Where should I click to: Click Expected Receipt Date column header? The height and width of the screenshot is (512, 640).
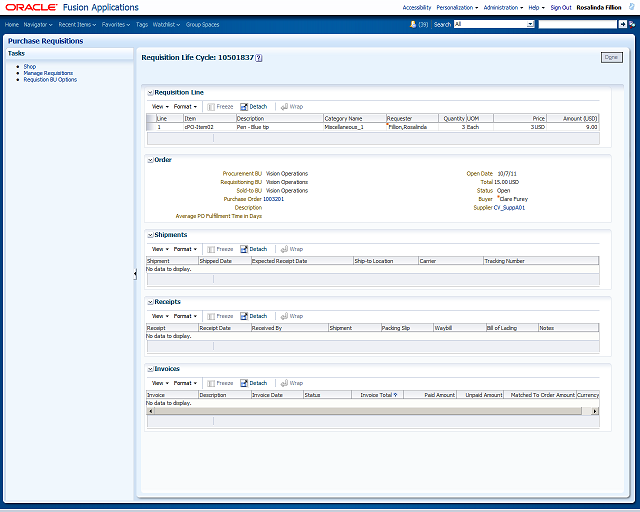(302, 261)
